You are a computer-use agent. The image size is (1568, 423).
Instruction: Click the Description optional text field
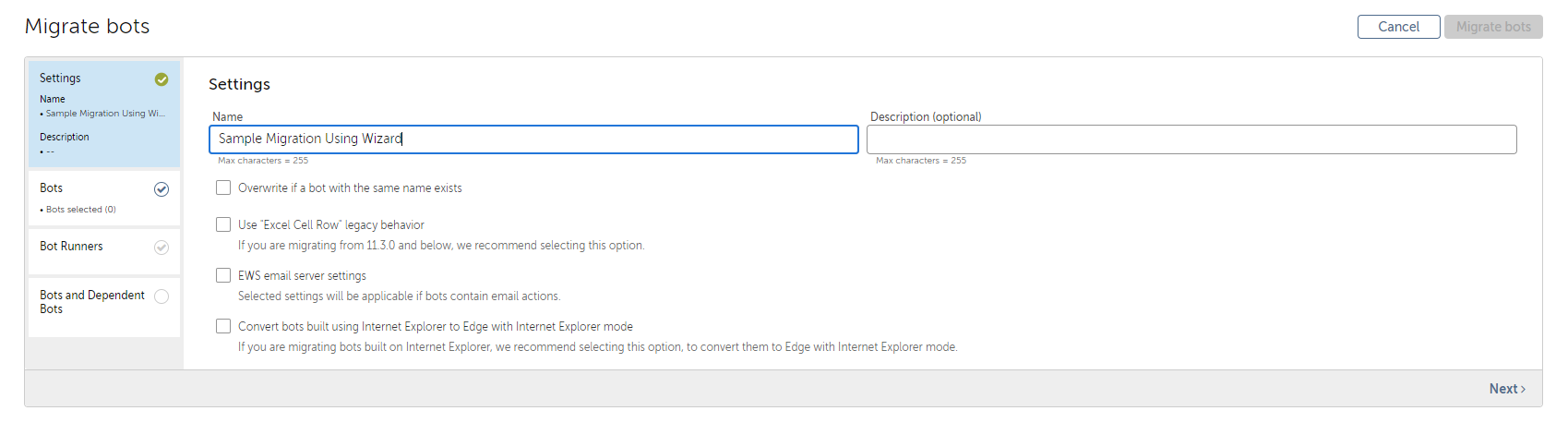click(x=1191, y=139)
